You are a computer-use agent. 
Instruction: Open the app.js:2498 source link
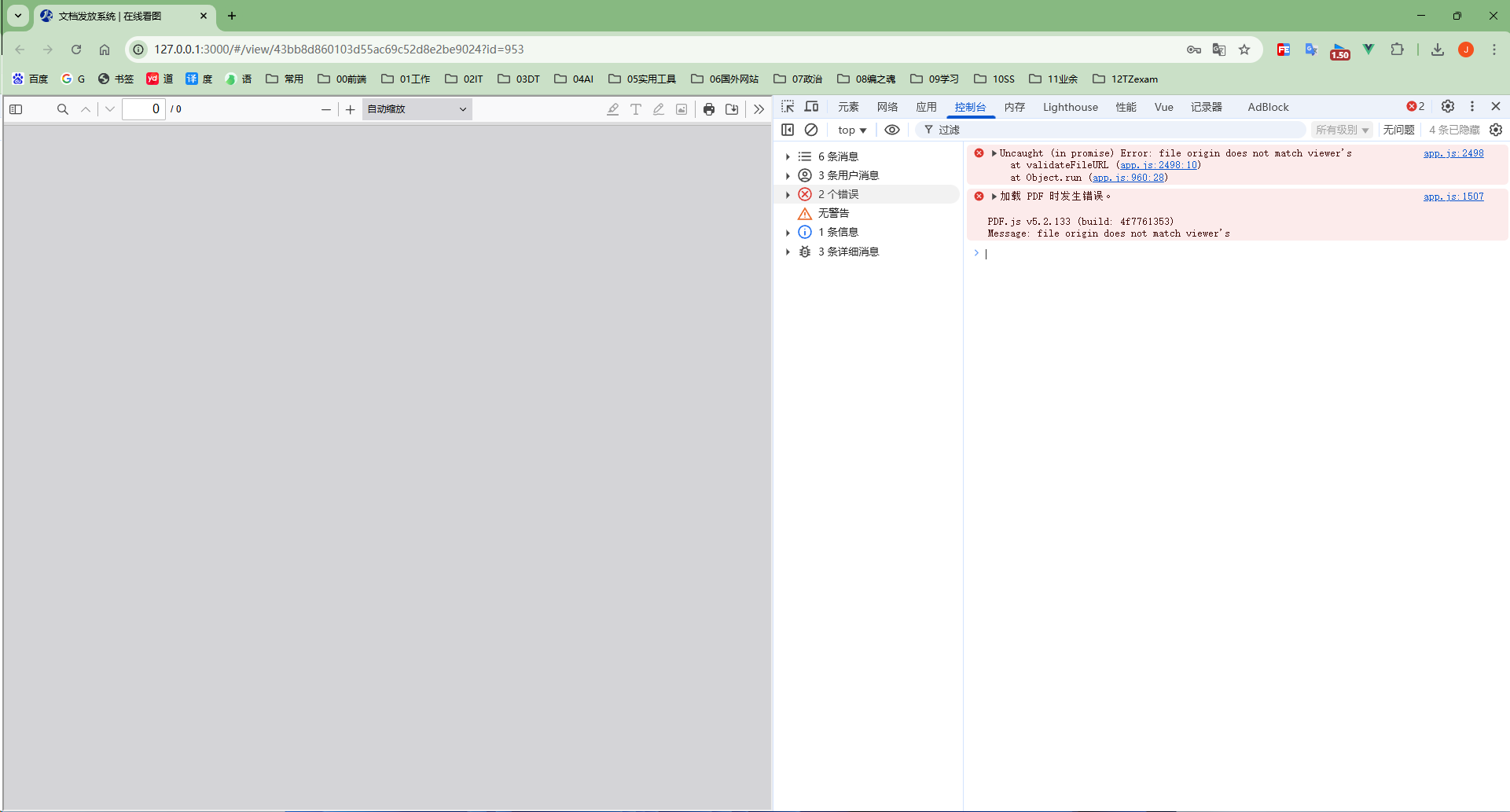(1453, 153)
